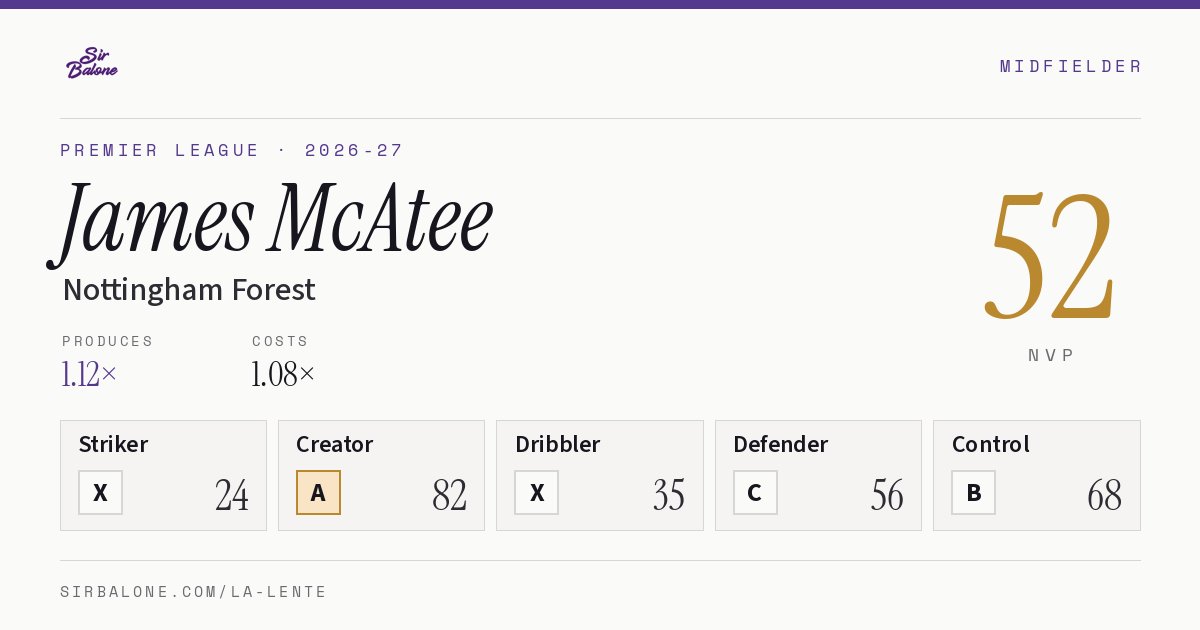The height and width of the screenshot is (630, 1200).
Task: Click the club name Nottingham Forest
Action: click(189, 290)
